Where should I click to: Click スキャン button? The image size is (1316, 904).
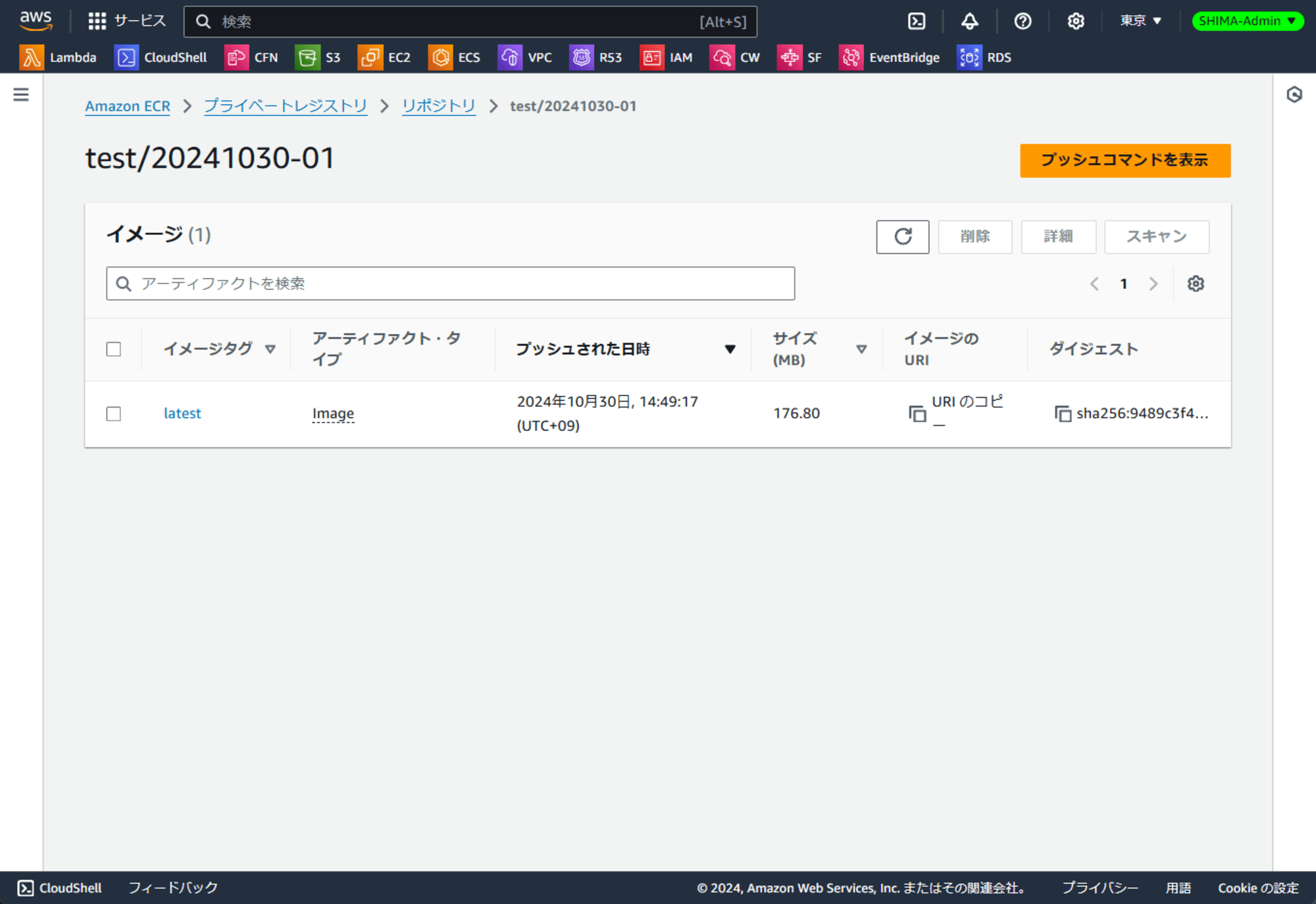[x=1156, y=237]
